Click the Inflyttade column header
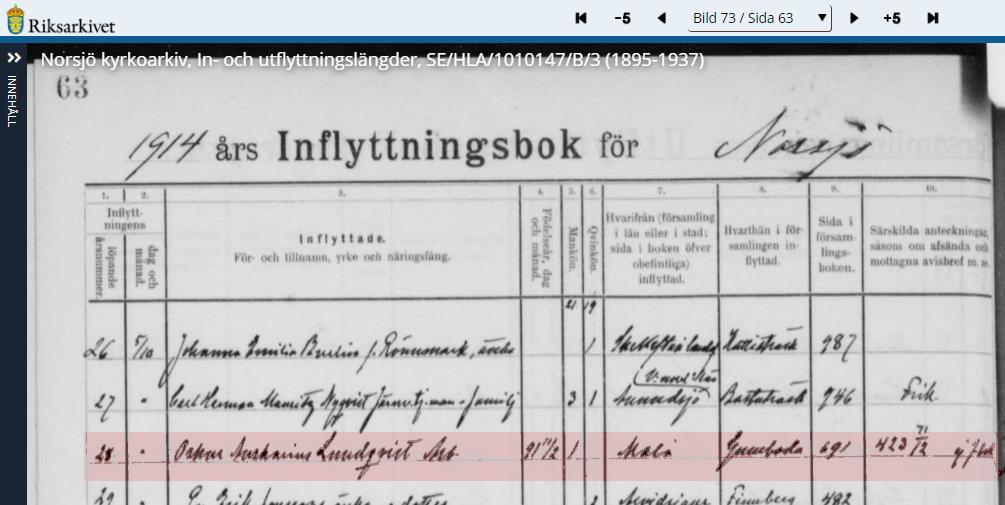 coord(342,239)
